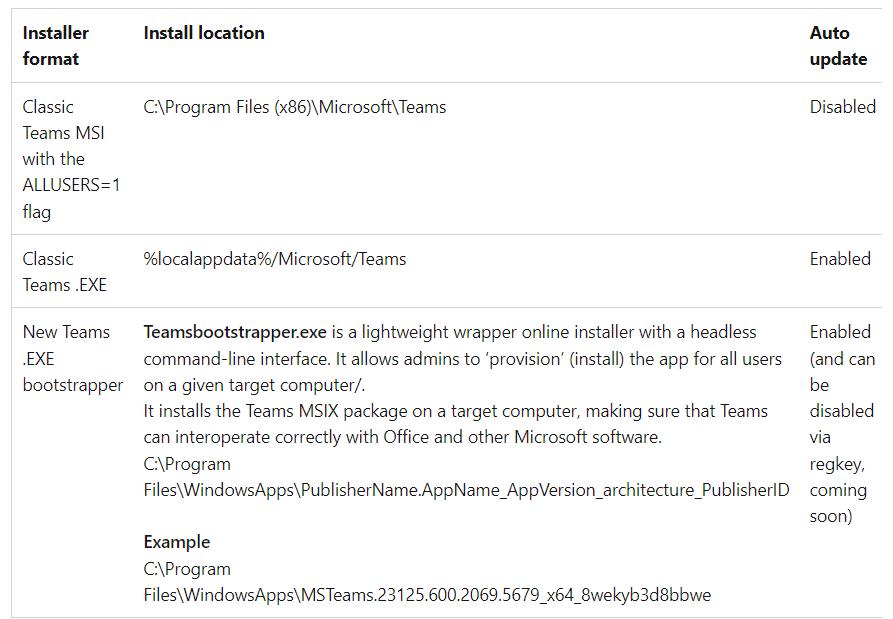Click the 'on a given target computer' line
The image size is (893, 619).
pyautogui.click(x=254, y=386)
